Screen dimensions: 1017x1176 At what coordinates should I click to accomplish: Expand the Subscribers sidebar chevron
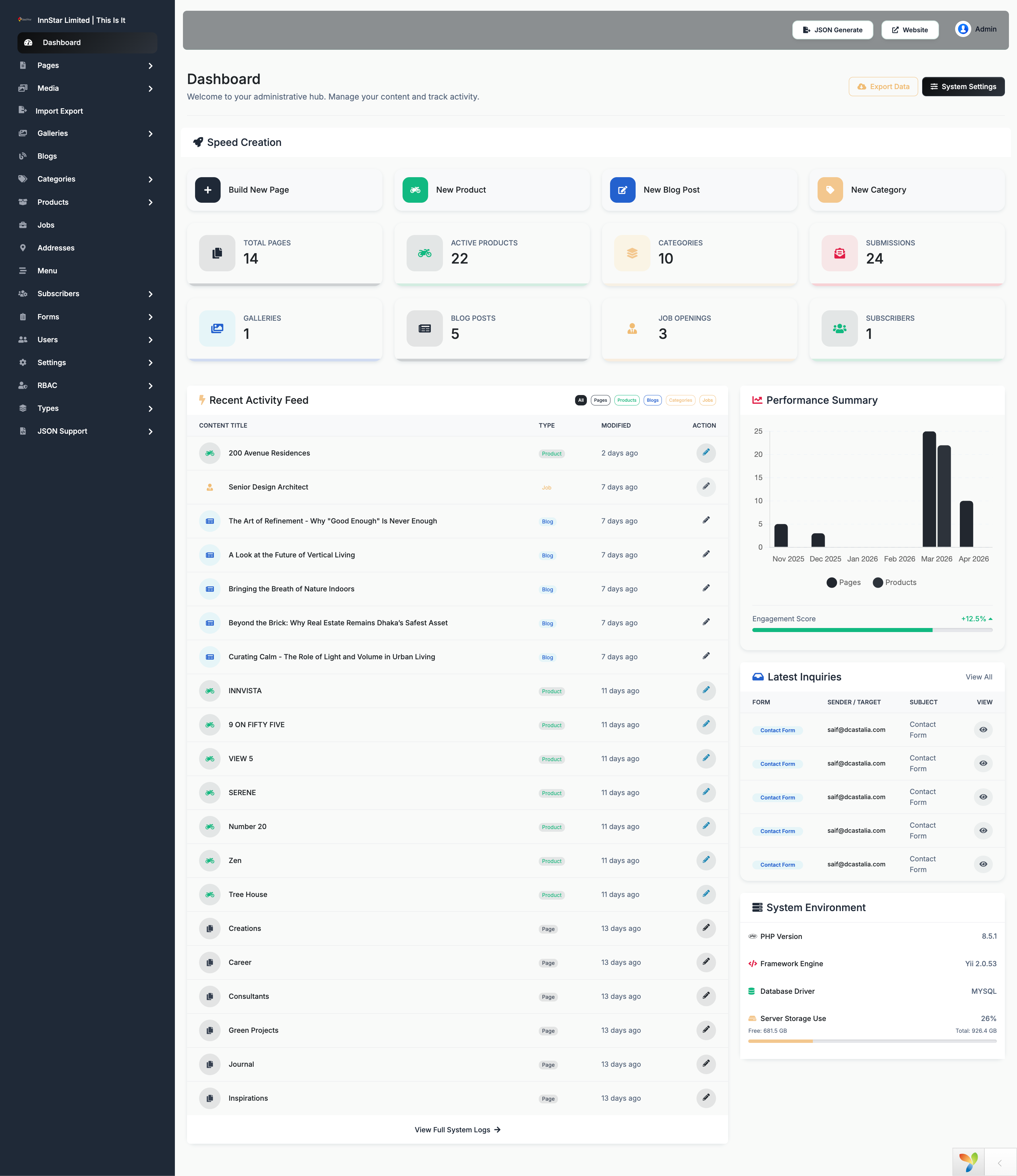pos(150,294)
